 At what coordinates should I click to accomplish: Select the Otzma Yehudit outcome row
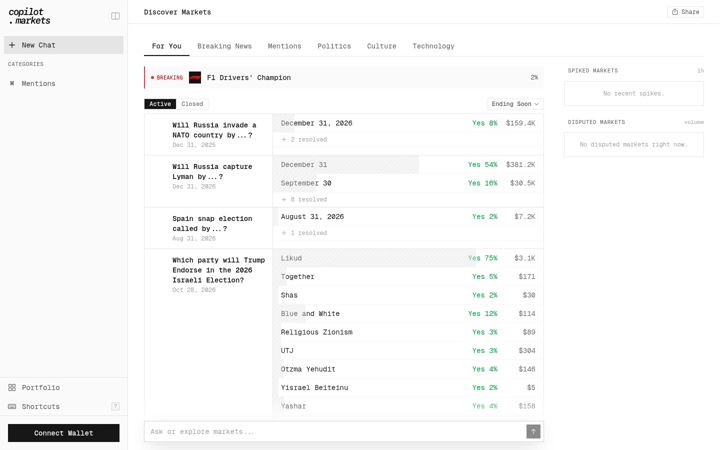point(408,369)
